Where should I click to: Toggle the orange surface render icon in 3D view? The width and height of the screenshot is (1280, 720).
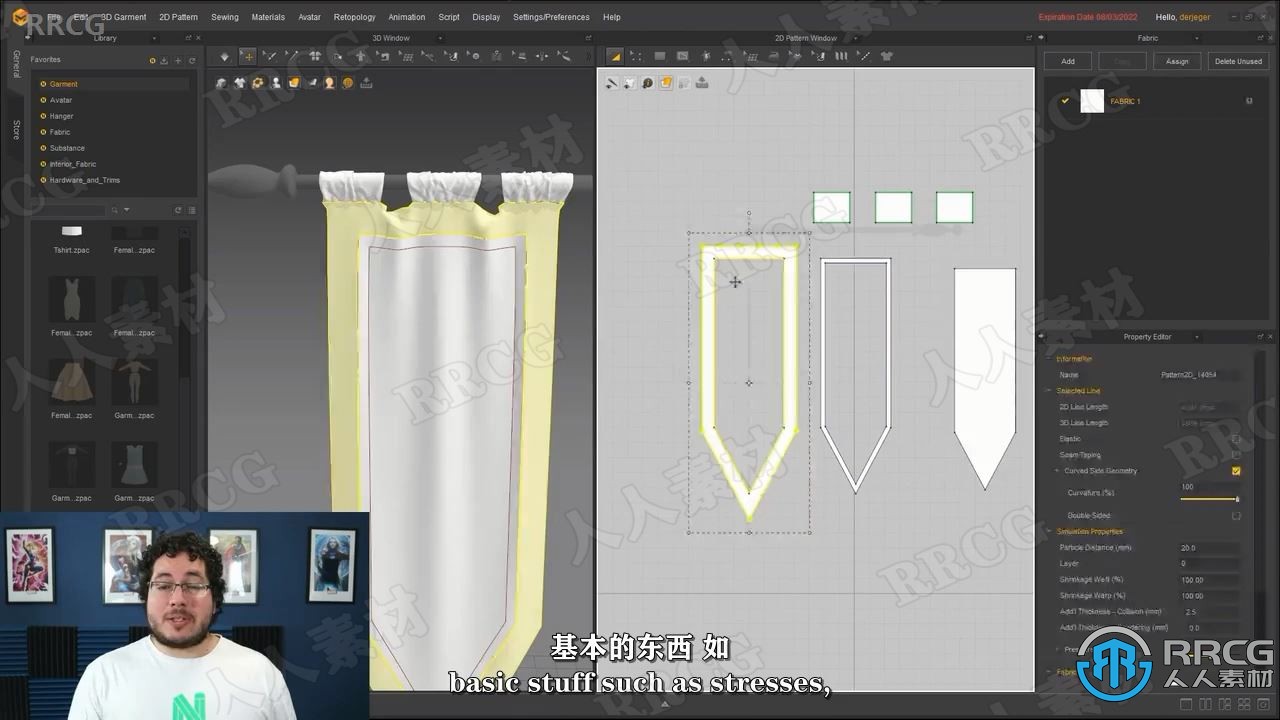coord(294,83)
